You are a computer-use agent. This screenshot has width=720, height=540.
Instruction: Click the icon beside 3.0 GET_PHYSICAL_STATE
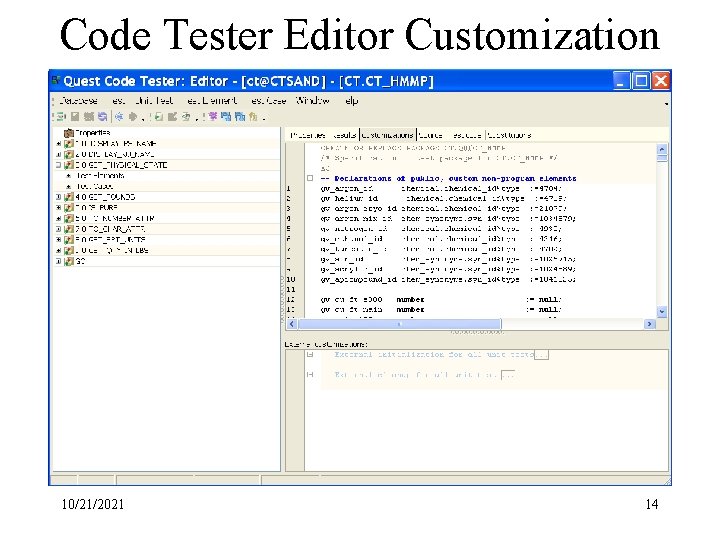coord(69,165)
